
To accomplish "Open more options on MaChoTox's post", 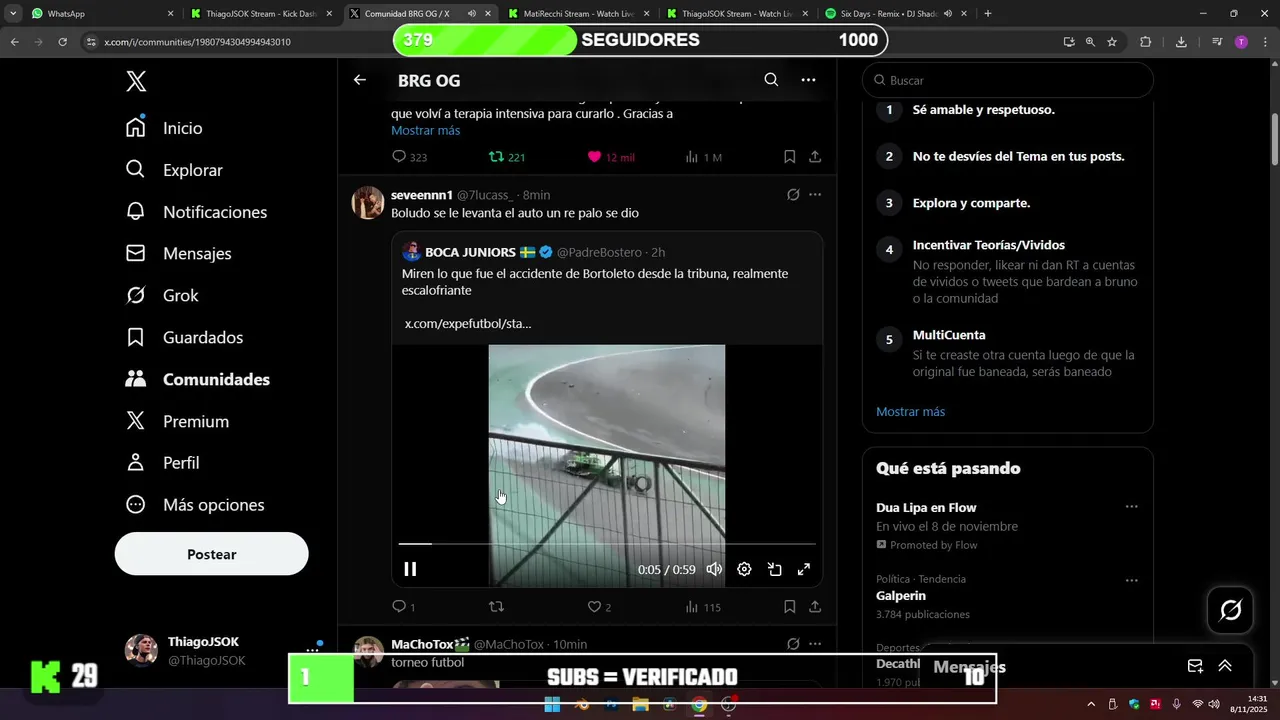I will (815, 644).
